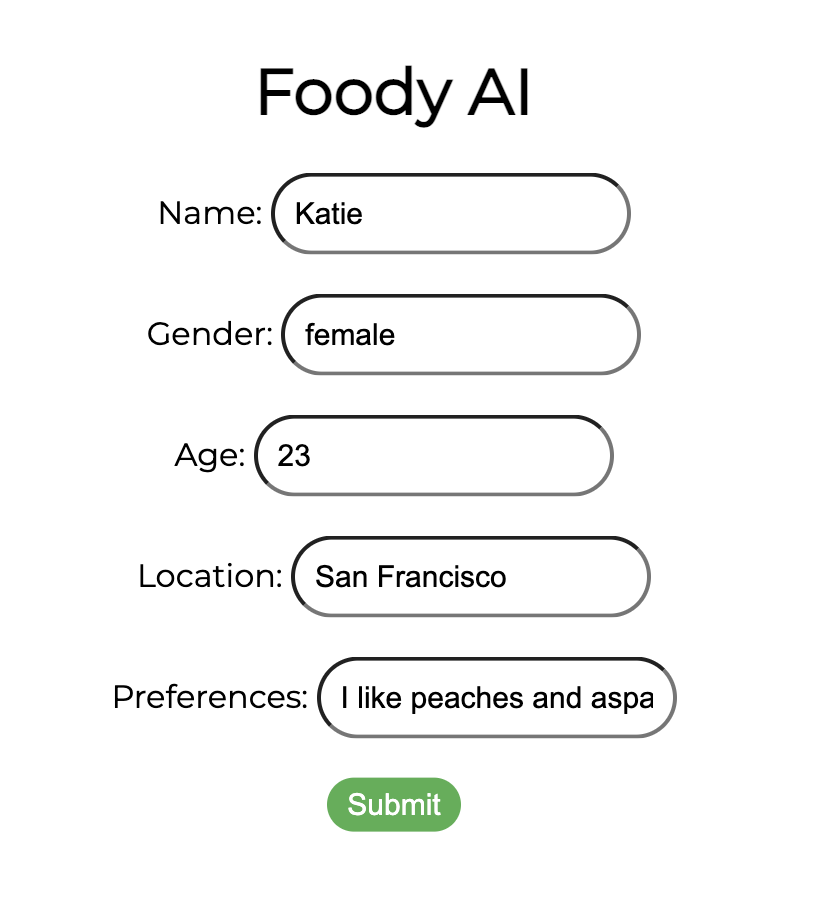This screenshot has width=818, height=912.
Task: Select the Gender text box
Action: [460, 335]
